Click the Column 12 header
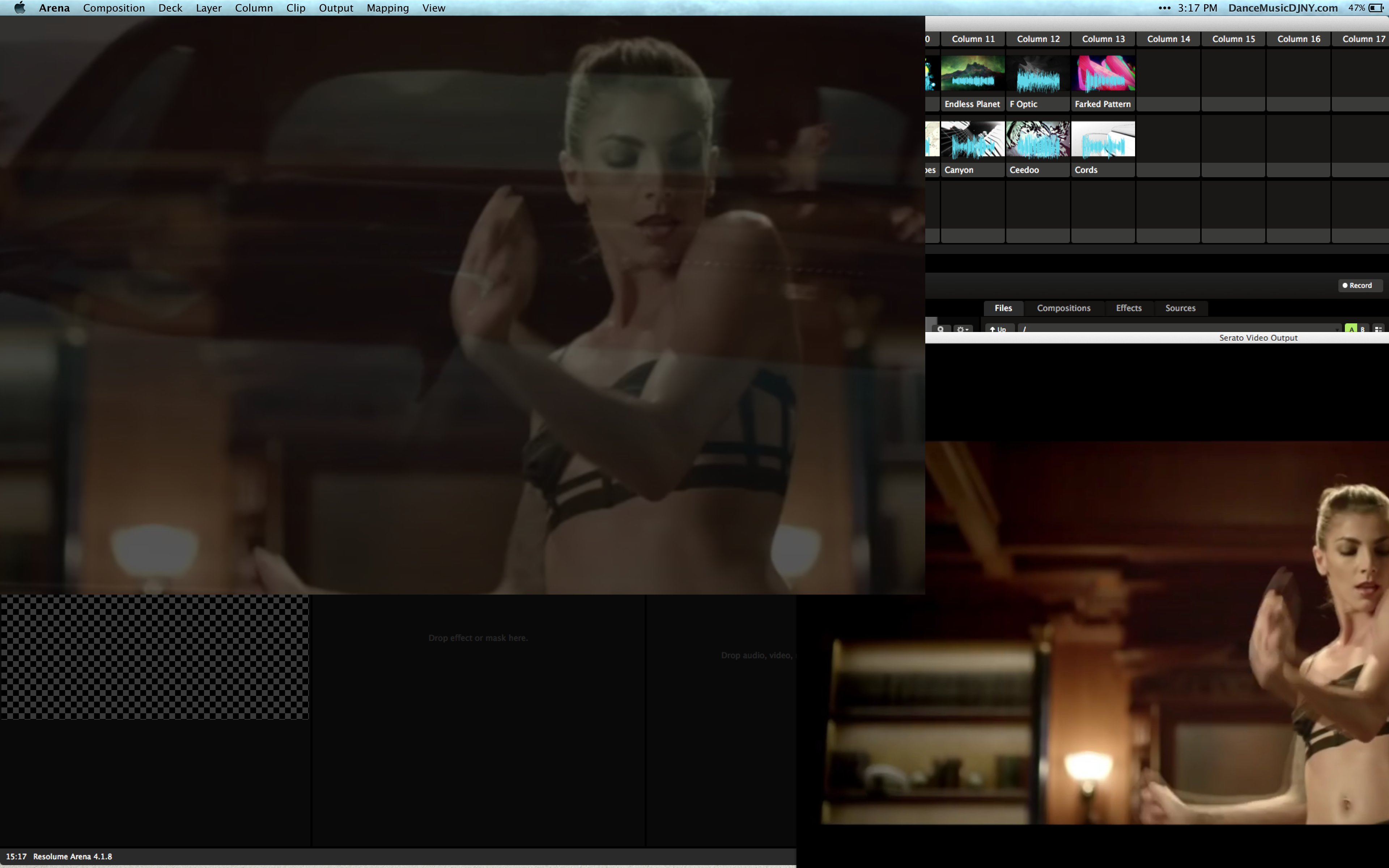 (x=1038, y=39)
